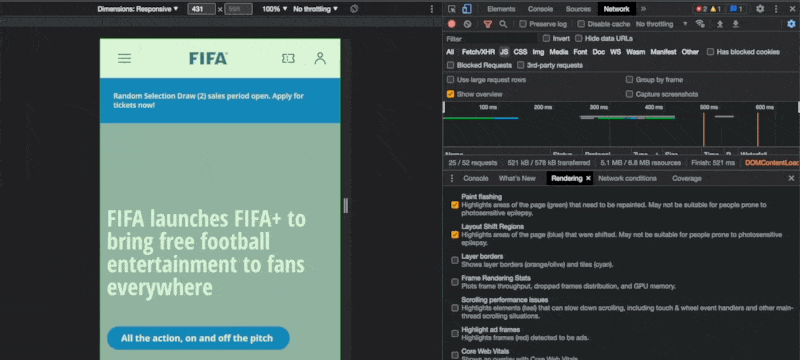This screenshot has height=360, width=800.
Task: Stop recording network log
Action: tap(452, 24)
